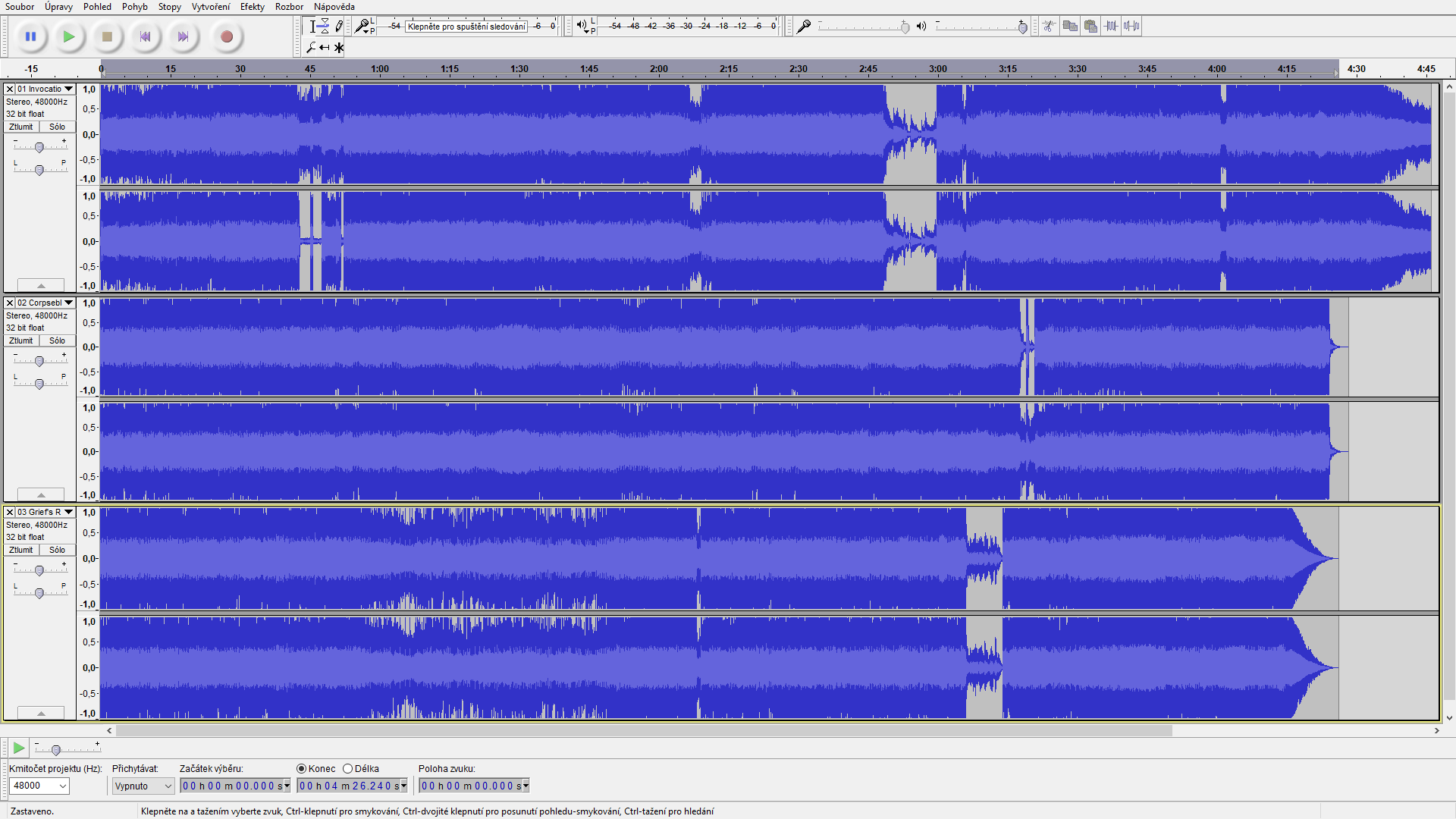Mute the 01 Invocatio track with Ztlumit
Image resolution: width=1456 pixels, height=819 pixels.
pyautogui.click(x=21, y=127)
